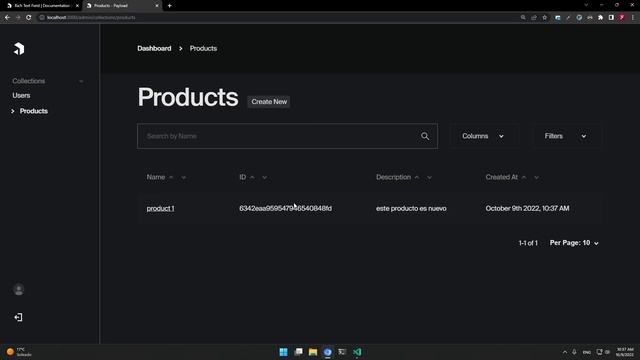Screen dimensions: 640x360
Task: Sort the Name column ascending
Action: tap(171, 177)
